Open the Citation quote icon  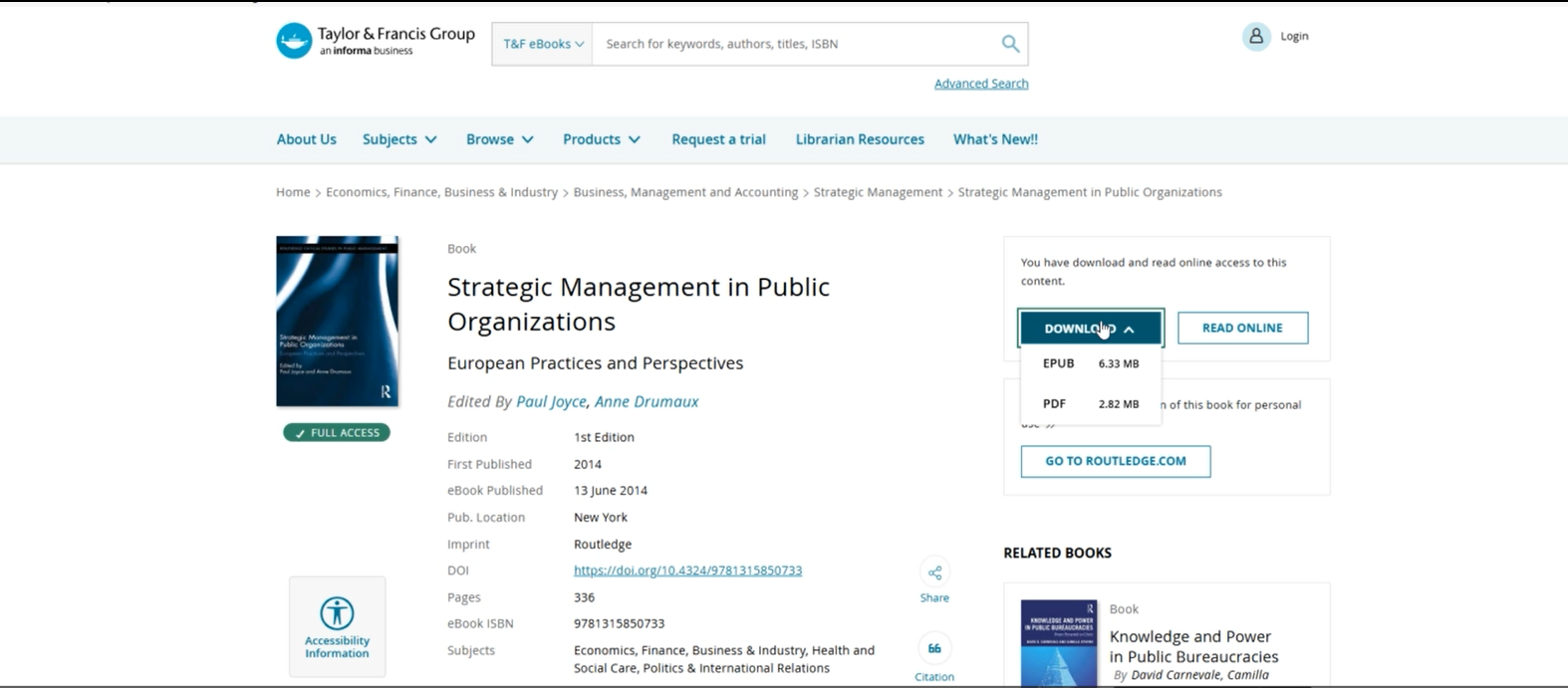[934, 649]
